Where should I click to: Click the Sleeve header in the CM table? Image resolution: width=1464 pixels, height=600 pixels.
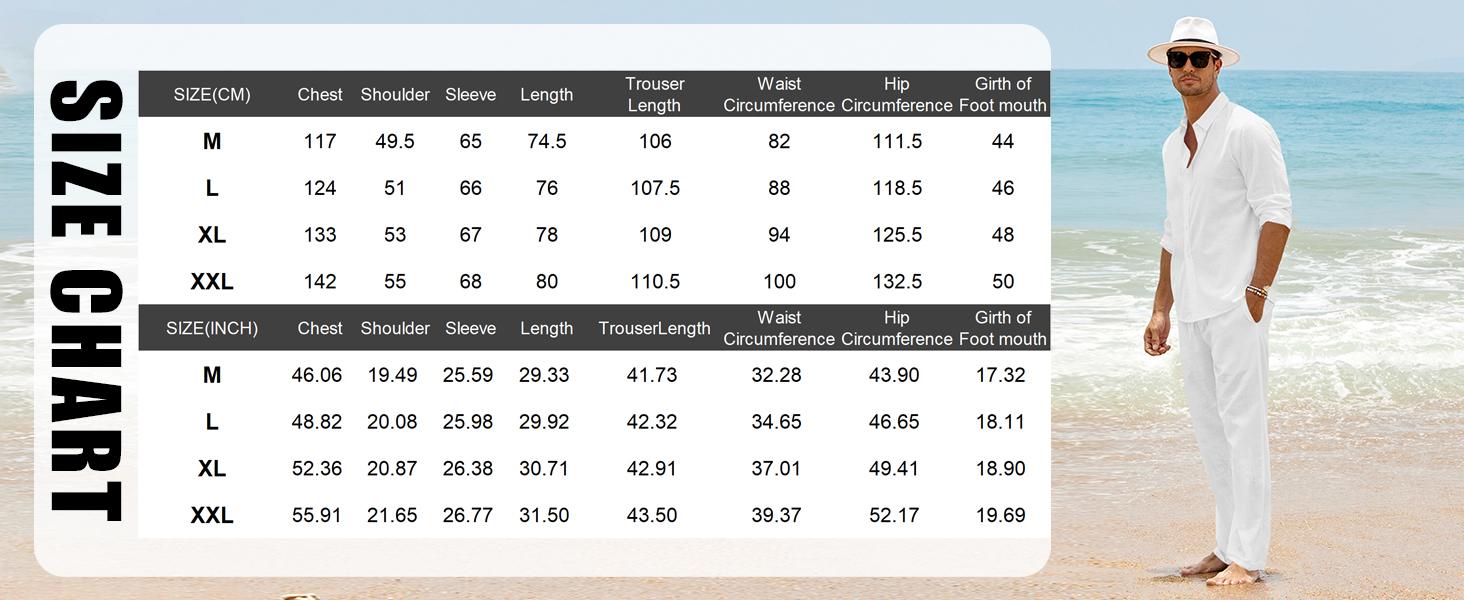(471, 95)
